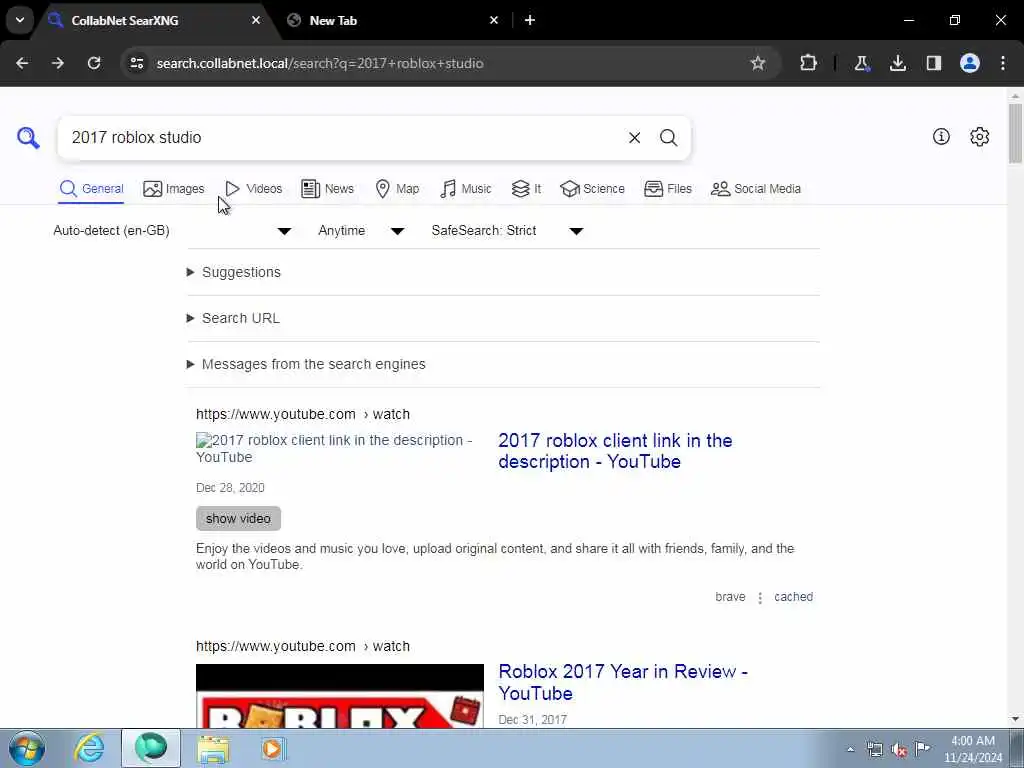Go back to previous page
This screenshot has height=768, width=1024.
pos(22,63)
